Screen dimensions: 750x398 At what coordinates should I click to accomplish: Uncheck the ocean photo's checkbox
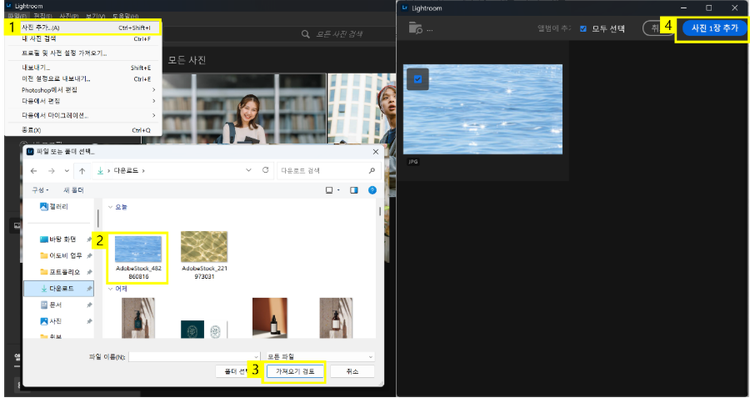418,79
